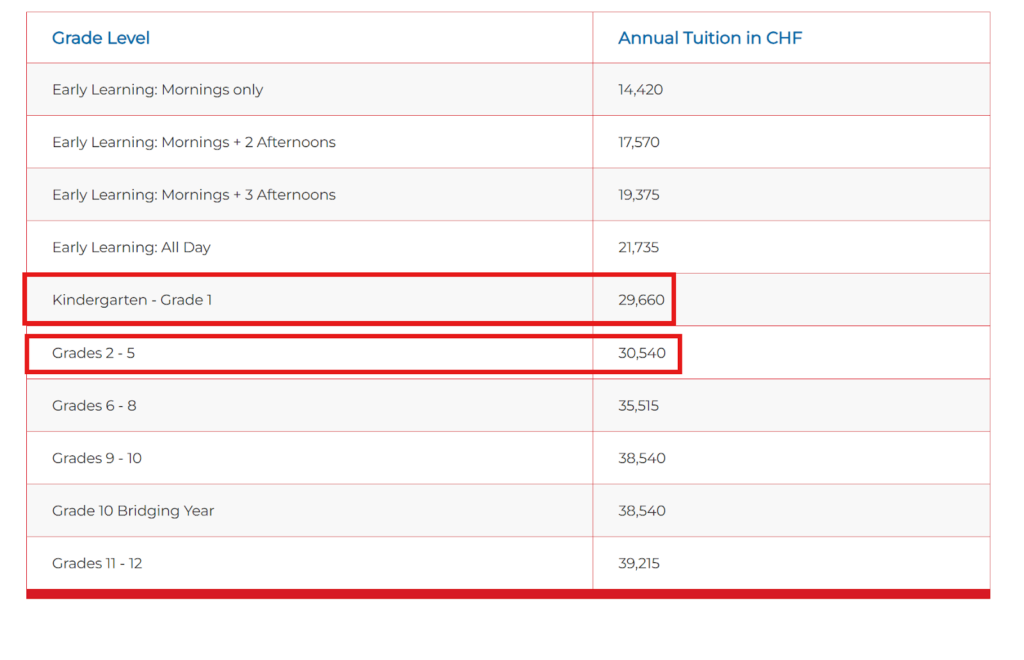Click the 35,515 tuition amount
Screen dimensions: 1024x660
(639, 406)
